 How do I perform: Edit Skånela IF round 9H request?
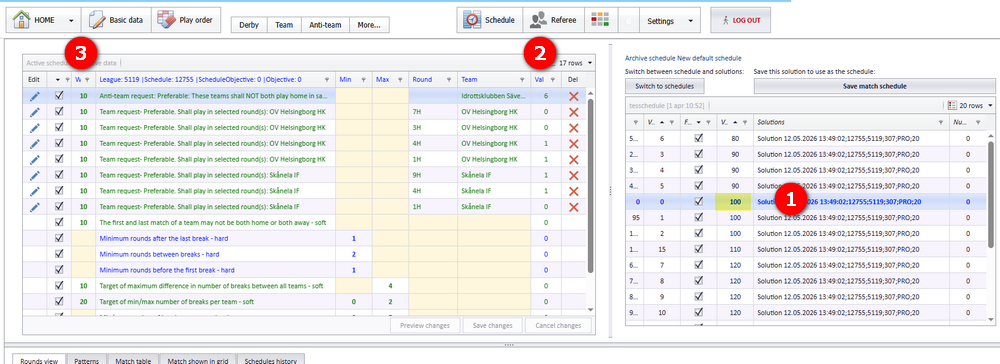[x=34, y=175]
